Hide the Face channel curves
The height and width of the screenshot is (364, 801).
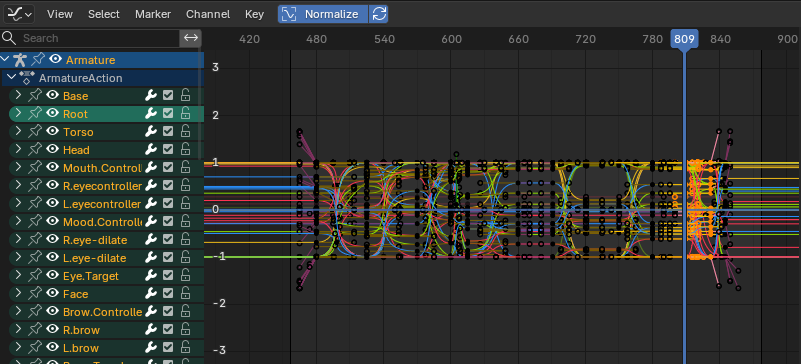(x=52, y=294)
